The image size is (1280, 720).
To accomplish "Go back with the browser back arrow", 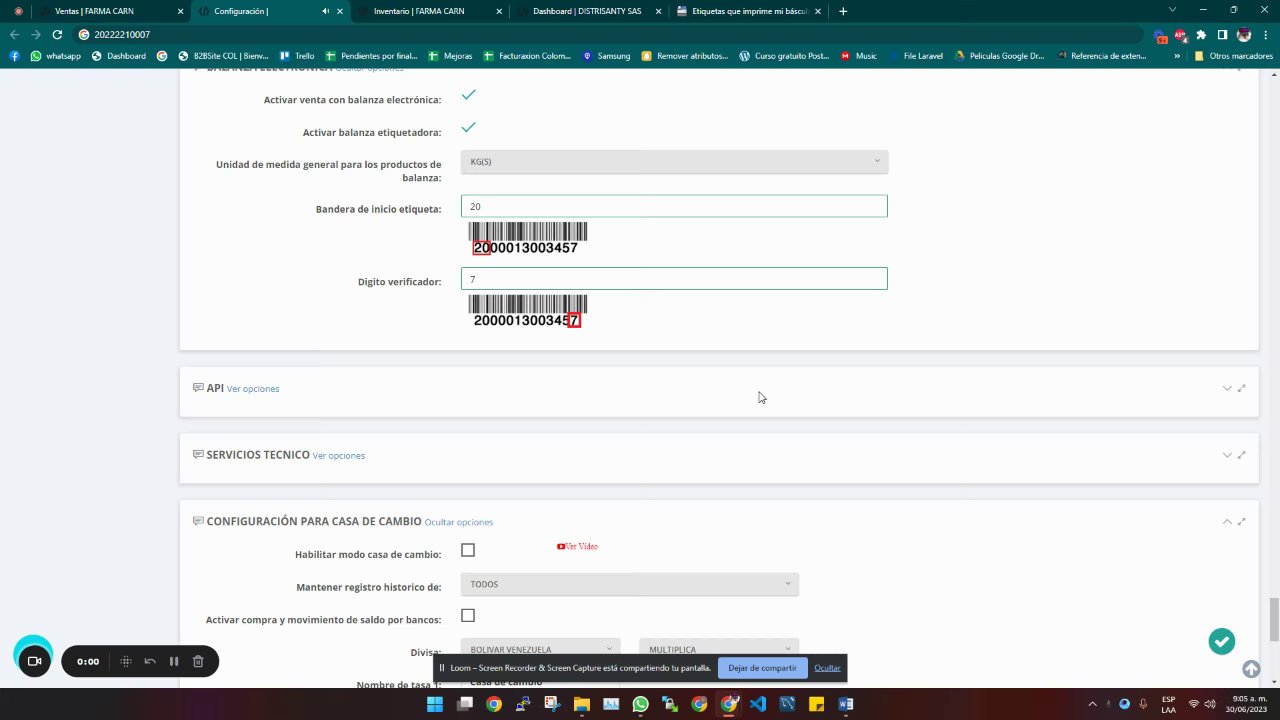I will tap(14, 34).
